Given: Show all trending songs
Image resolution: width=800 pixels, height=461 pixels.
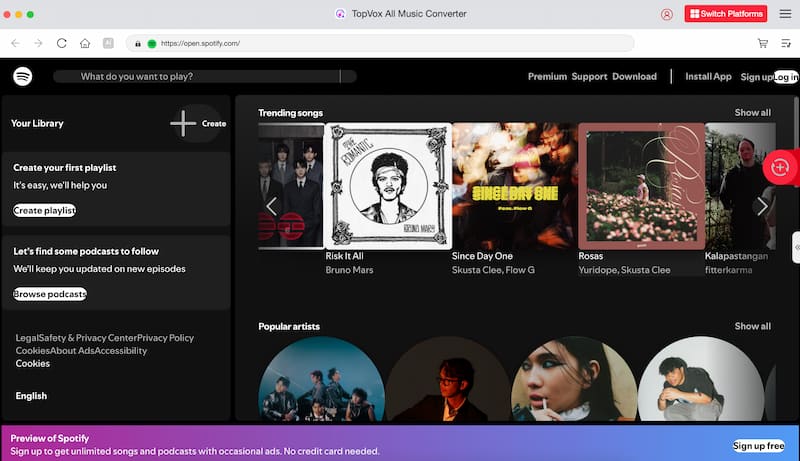Looking at the screenshot, I should (753, 113).
